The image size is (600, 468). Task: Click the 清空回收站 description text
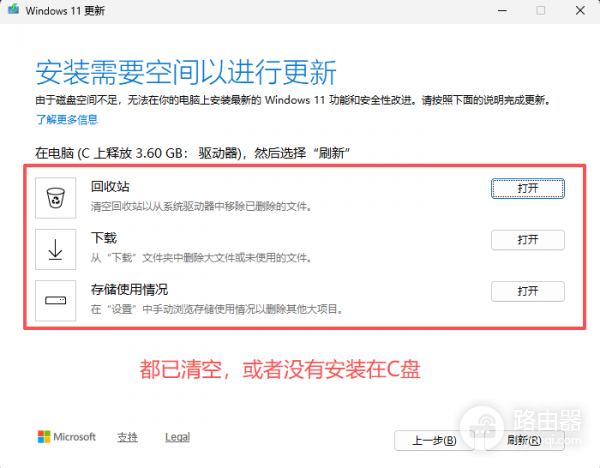point(201,207)
